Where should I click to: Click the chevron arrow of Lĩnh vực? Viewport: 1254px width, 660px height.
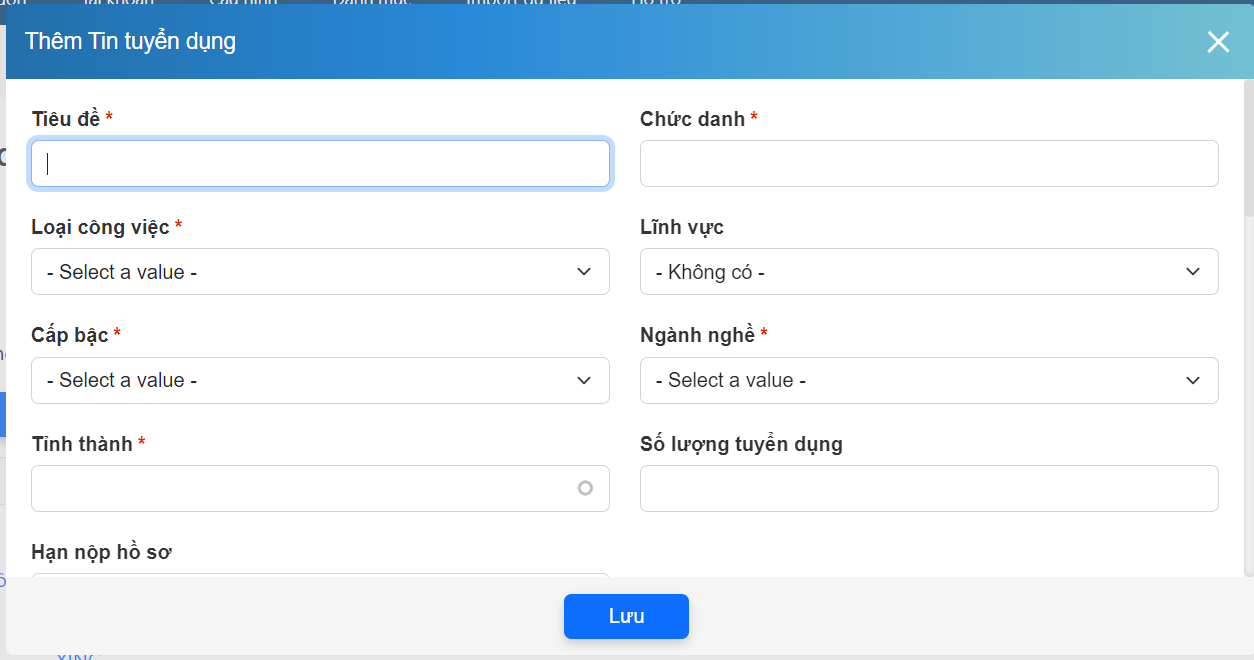click(1192, 272)
